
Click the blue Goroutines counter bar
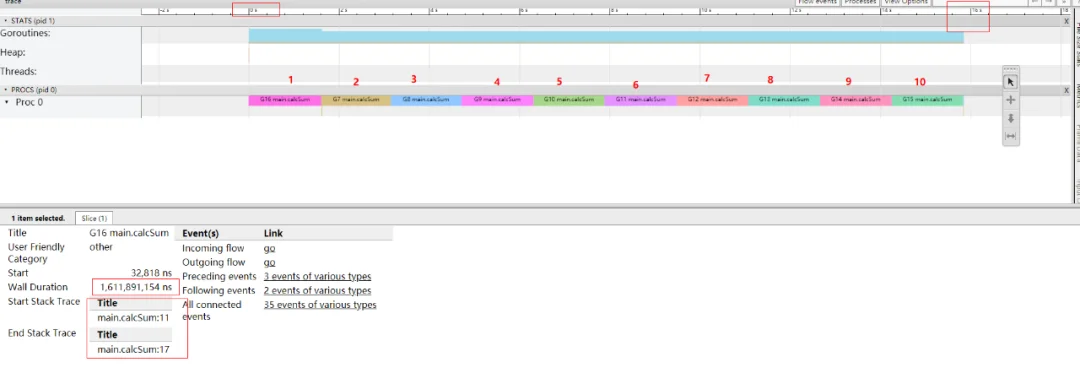[606, 36]
